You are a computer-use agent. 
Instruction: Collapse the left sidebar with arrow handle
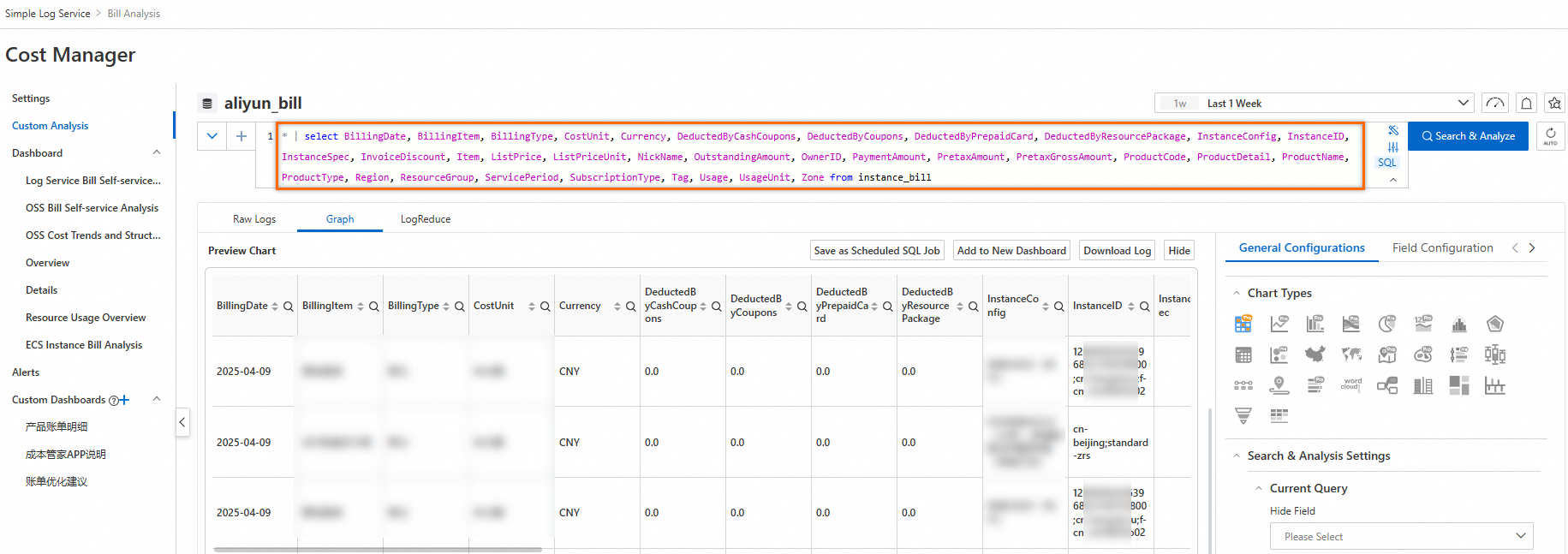point(182,422)
